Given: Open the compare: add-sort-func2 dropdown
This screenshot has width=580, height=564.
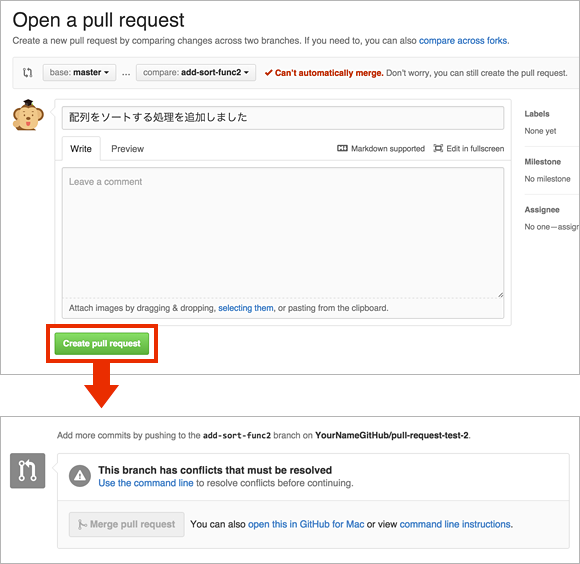Looking at the screenshot, I should click(x=196, y=72).
